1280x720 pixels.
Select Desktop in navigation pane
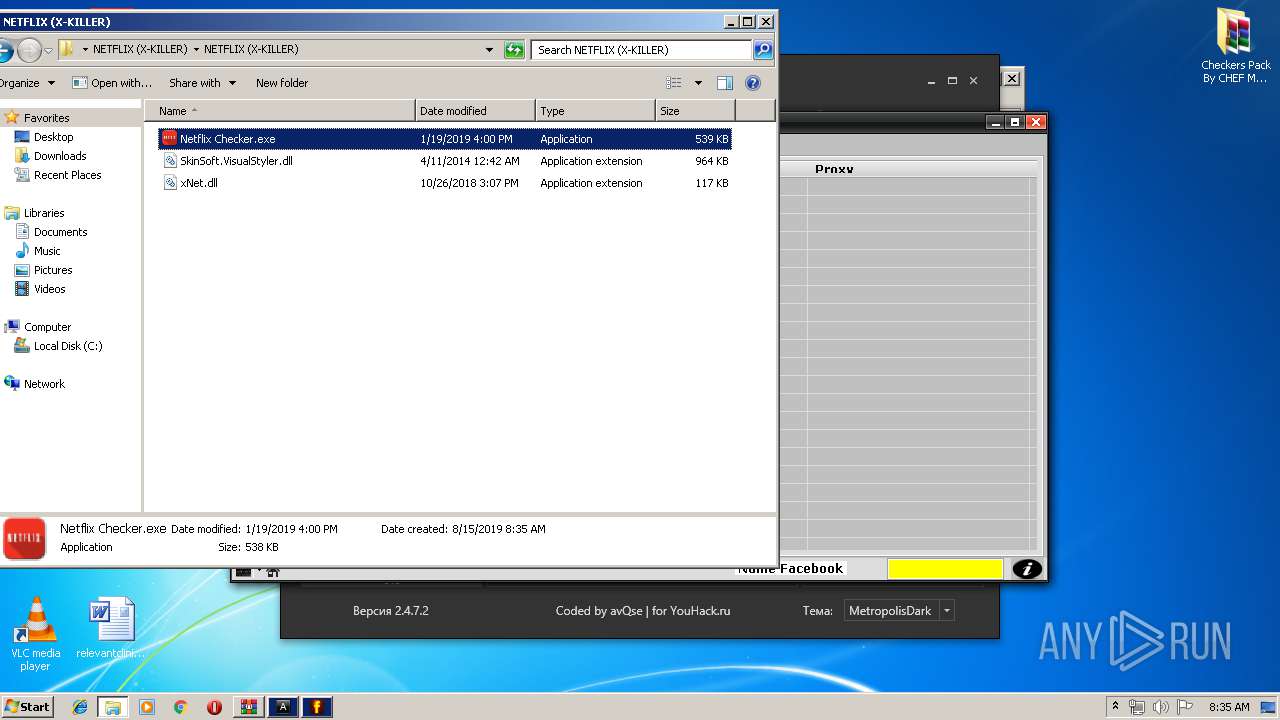click(x=53, y=137)
